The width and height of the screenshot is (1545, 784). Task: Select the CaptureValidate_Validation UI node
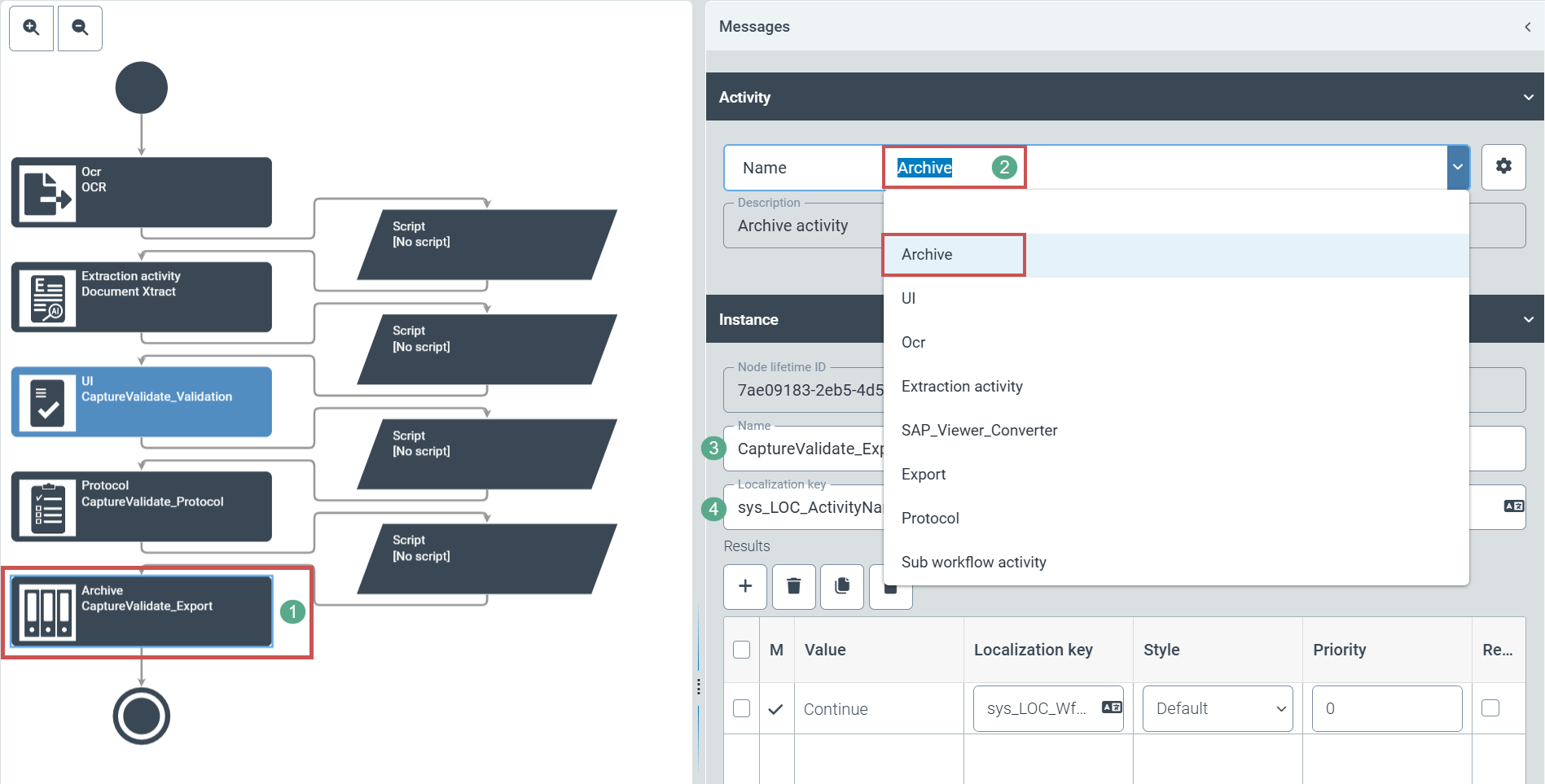pos(142,401)
